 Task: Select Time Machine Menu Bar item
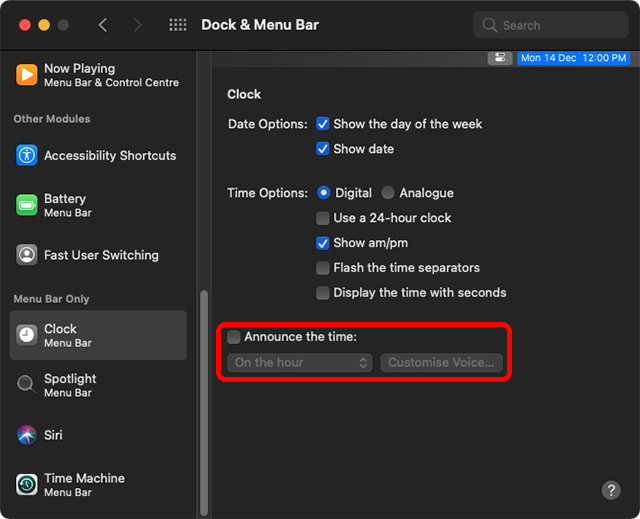pos(98,485)
